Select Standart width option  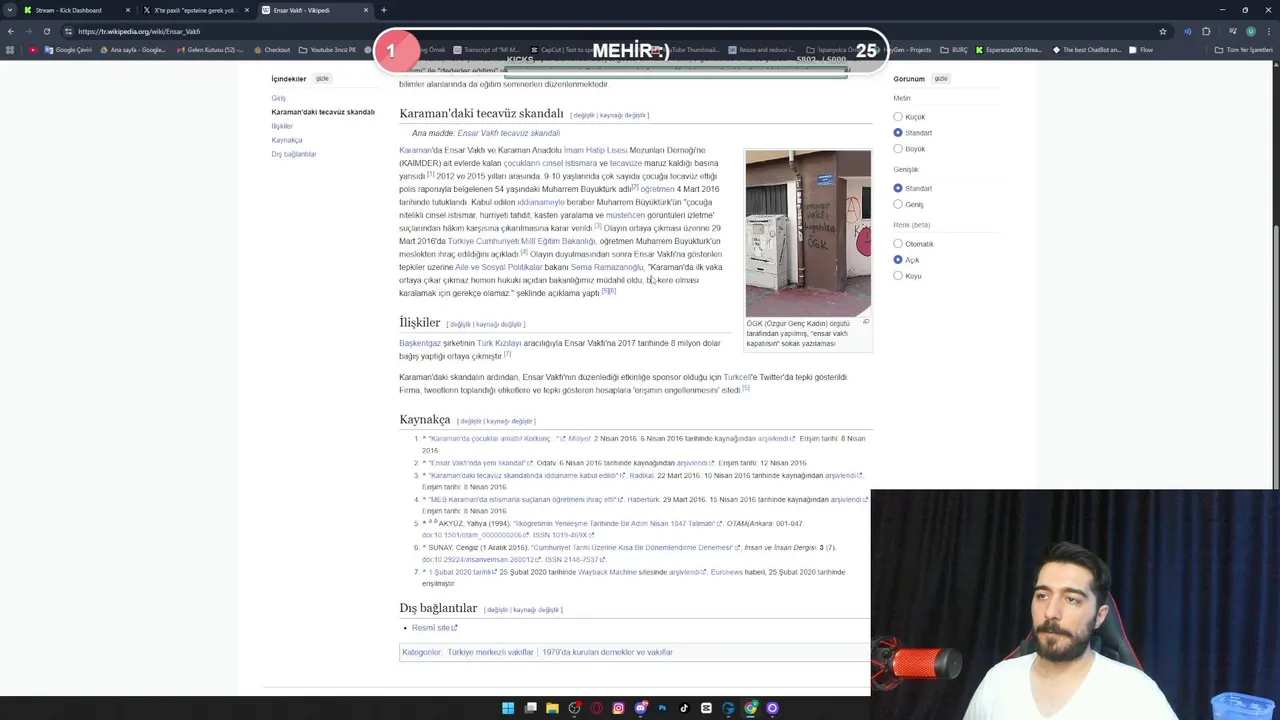tap(898, 188)
